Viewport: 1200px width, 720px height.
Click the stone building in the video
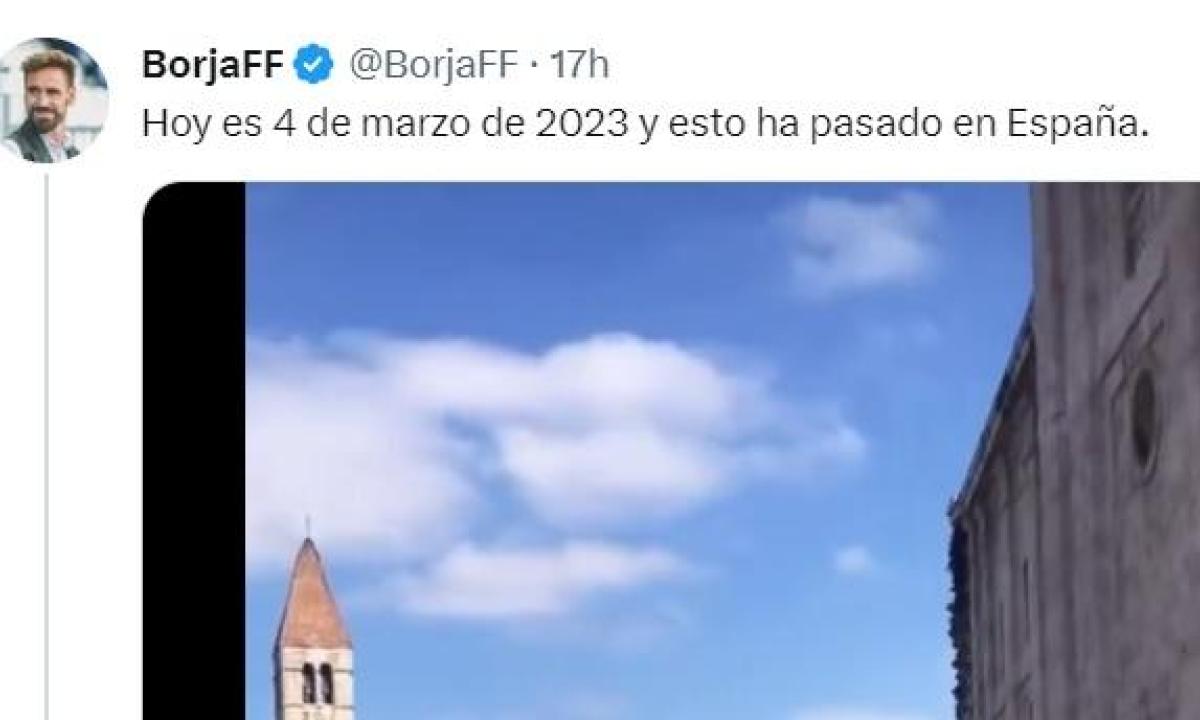tap(1075, 450)
